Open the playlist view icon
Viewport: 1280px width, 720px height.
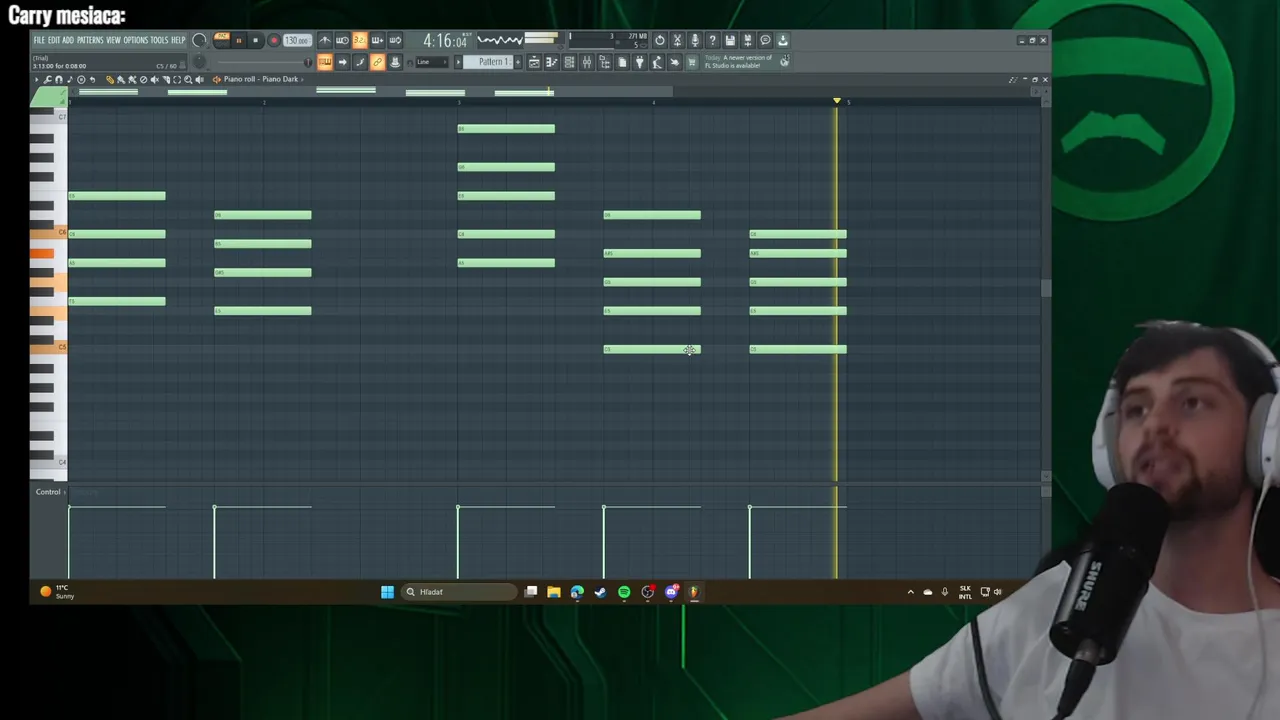(x=534, y=62)
